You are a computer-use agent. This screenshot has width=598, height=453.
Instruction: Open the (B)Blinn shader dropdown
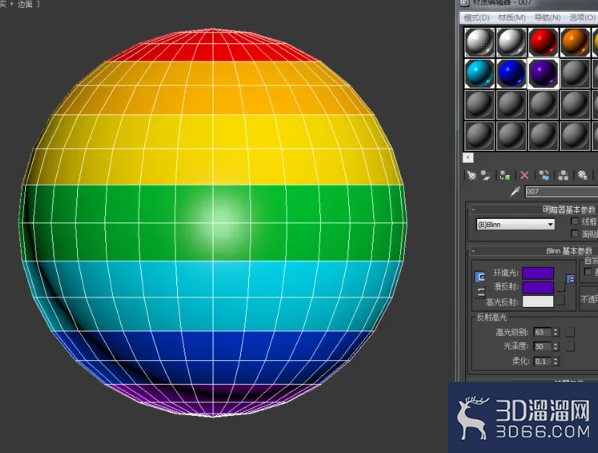coord(515,225)
